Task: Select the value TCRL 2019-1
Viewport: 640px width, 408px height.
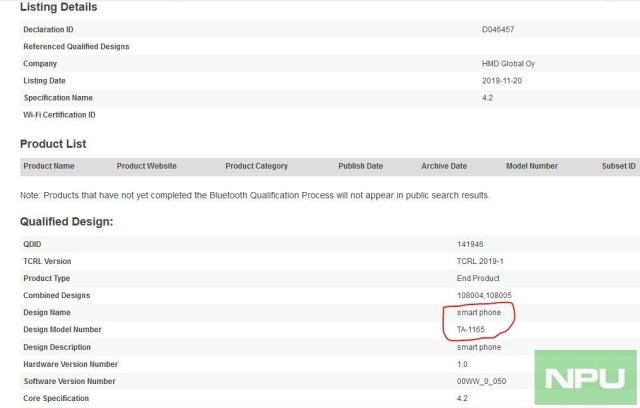Action: tap(480, 261)
